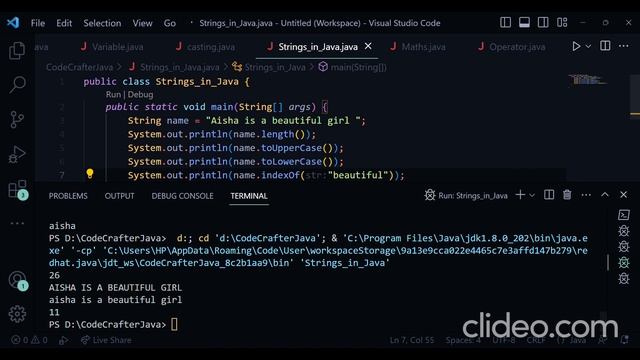Click the editor minimap

588,80
